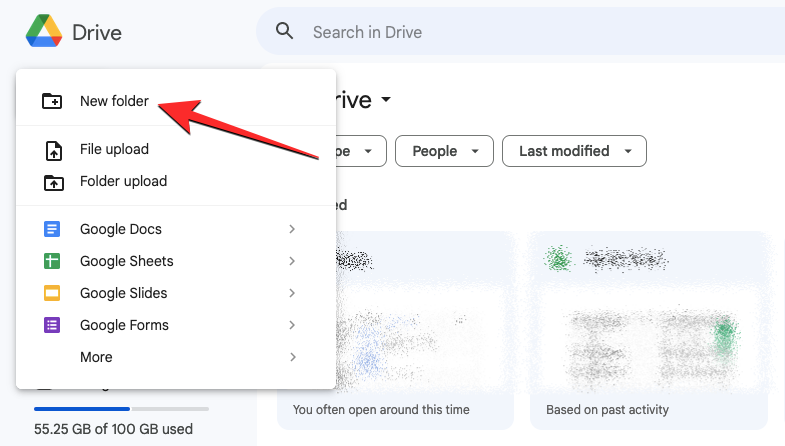Click the storage usage progress bar
Image resolution: width=785 pixels, height=446 pixels.
coord(121,409)
